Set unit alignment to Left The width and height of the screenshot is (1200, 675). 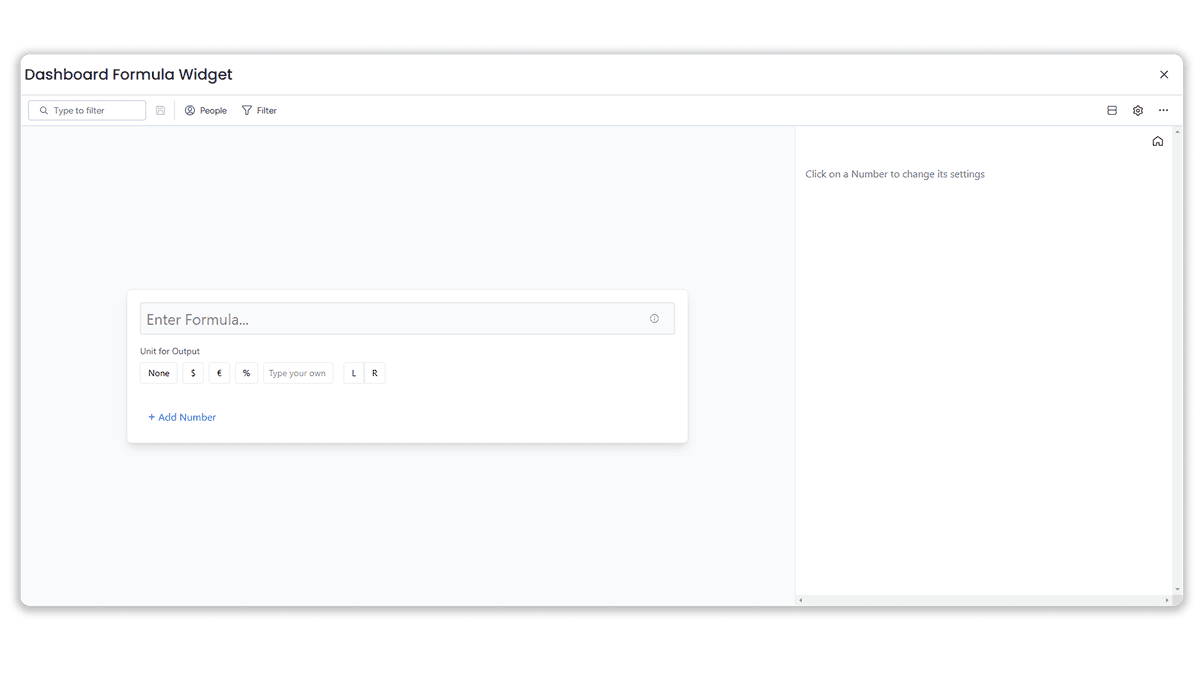pyautogui.click(x=353, y=373)
